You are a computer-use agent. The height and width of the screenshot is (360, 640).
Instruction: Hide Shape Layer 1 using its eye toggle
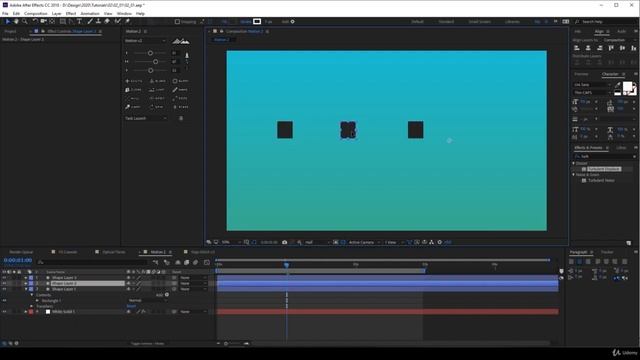(x=4, y=289)
